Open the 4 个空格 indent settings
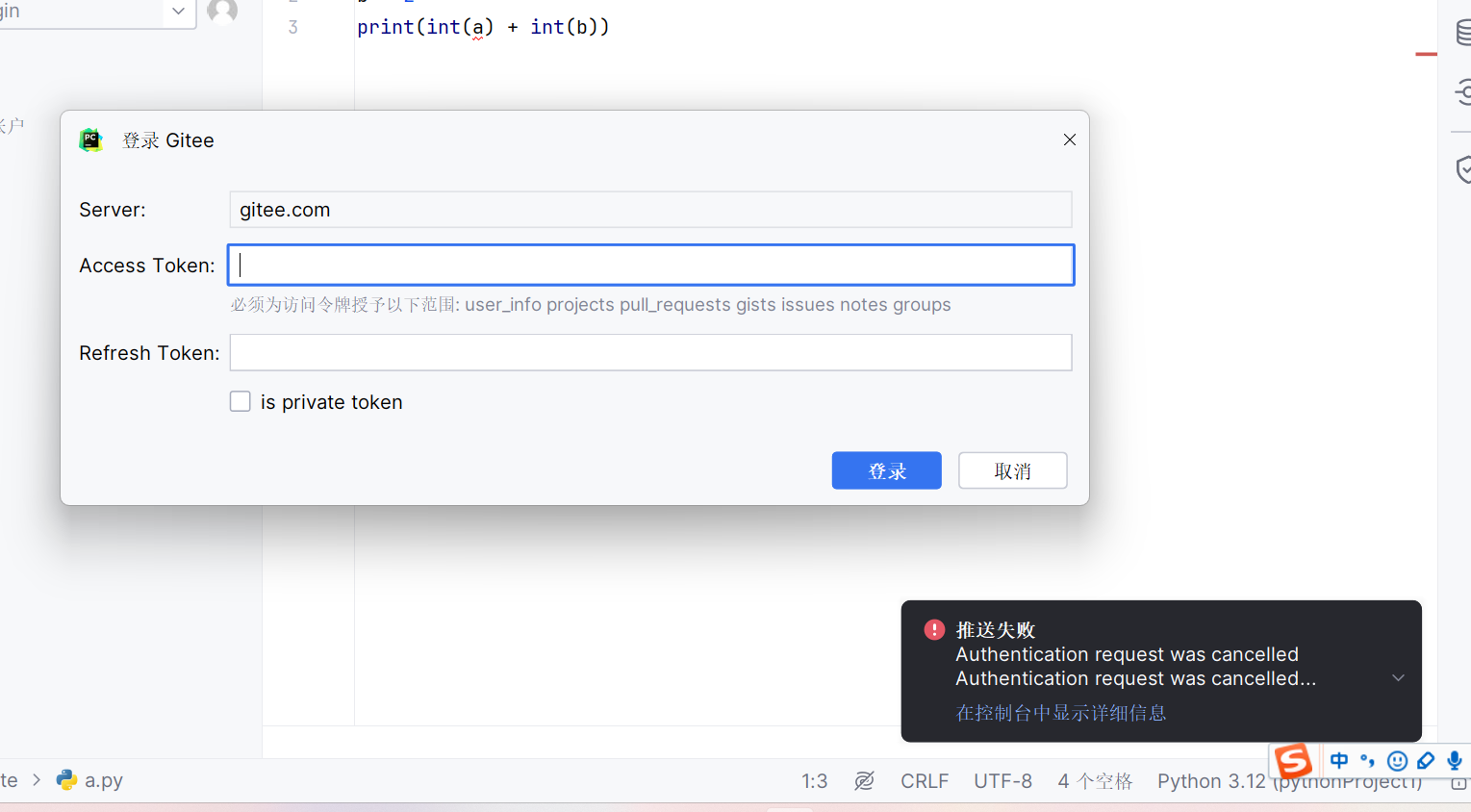1471x812 pixels. (x=1095, y=781)
